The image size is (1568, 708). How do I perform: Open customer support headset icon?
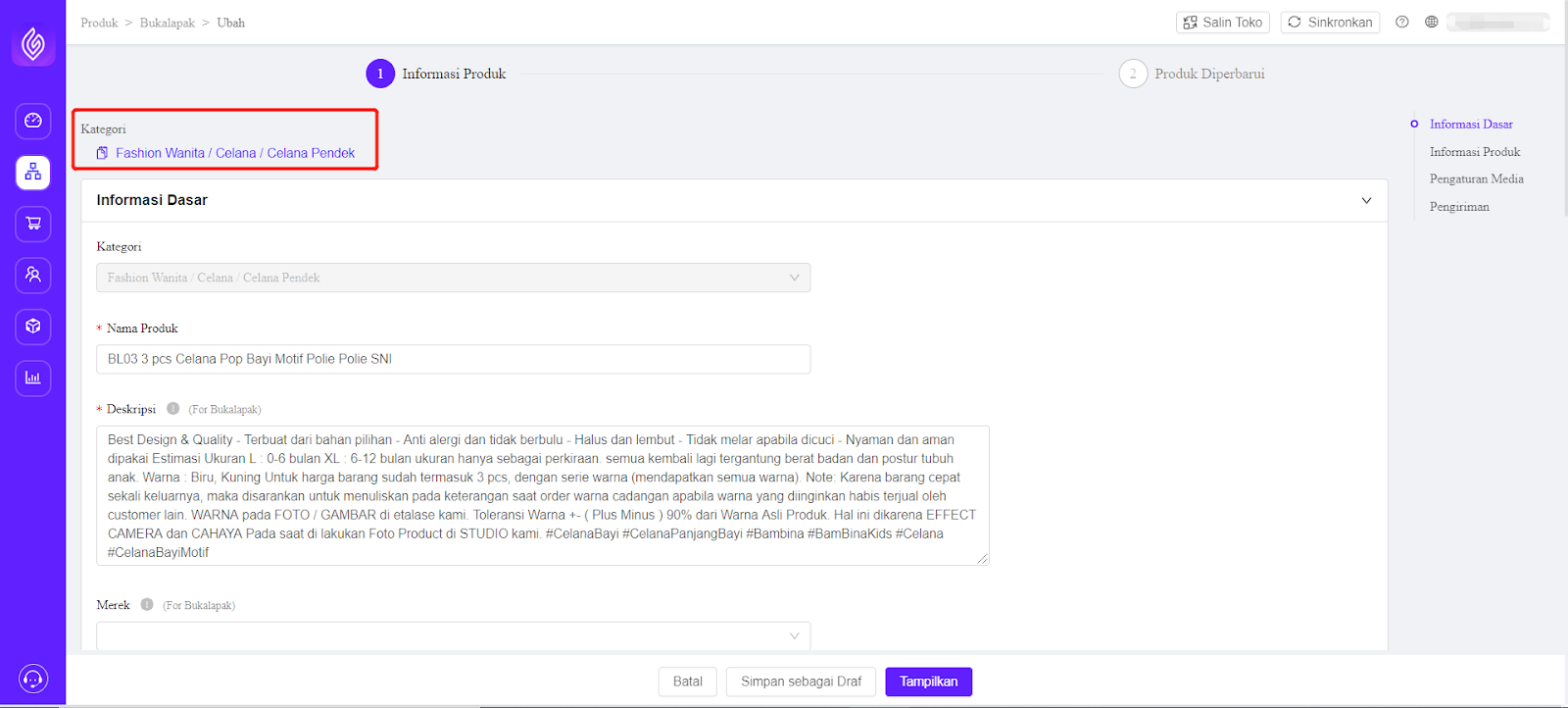[33, 679]
